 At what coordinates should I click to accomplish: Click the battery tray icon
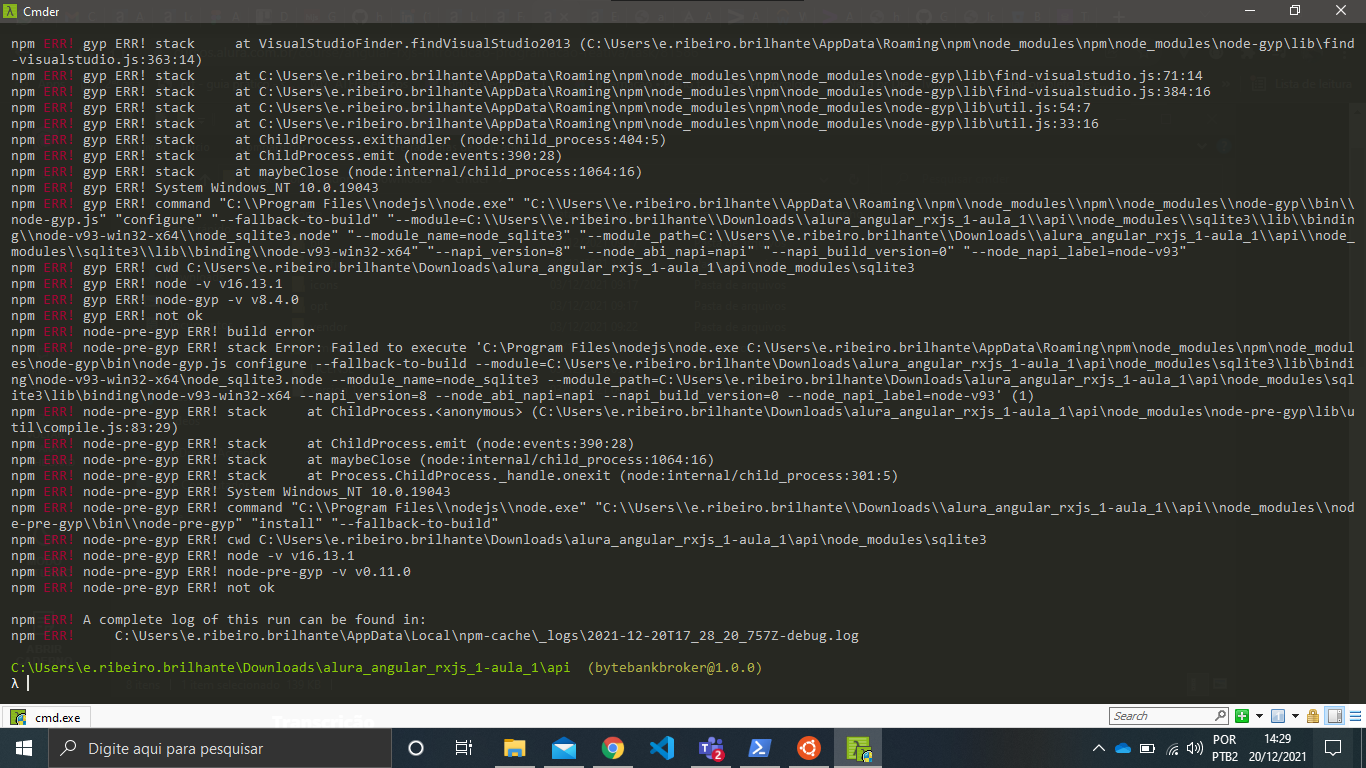point(1147,748)
